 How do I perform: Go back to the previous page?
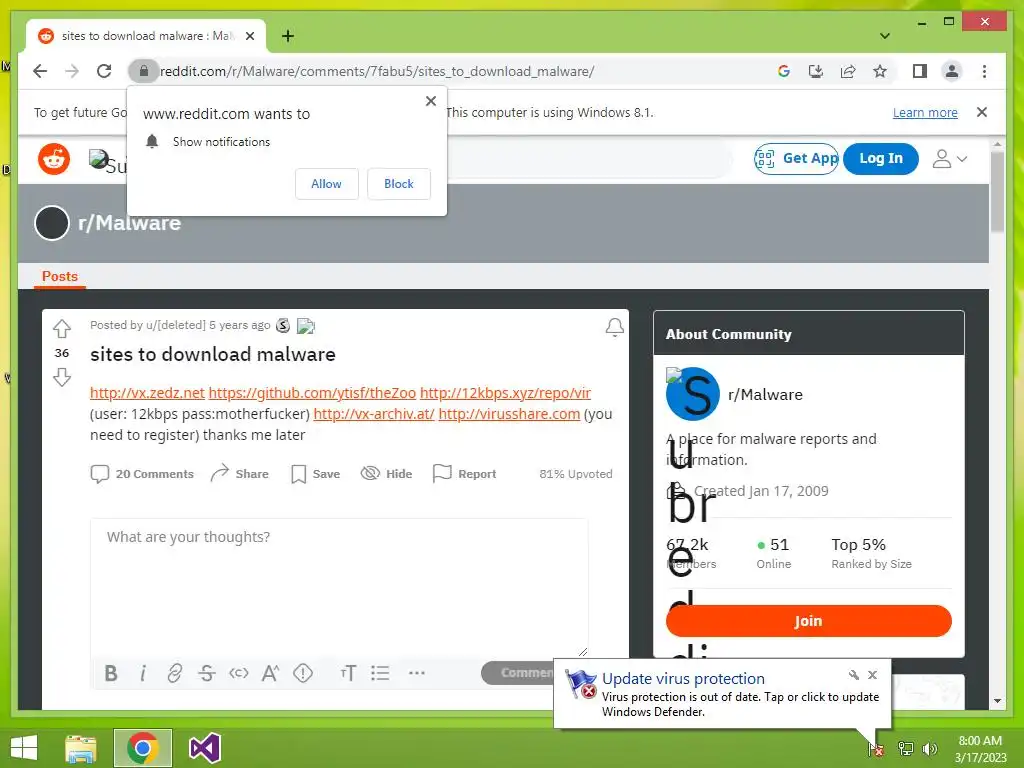(40, 71)
